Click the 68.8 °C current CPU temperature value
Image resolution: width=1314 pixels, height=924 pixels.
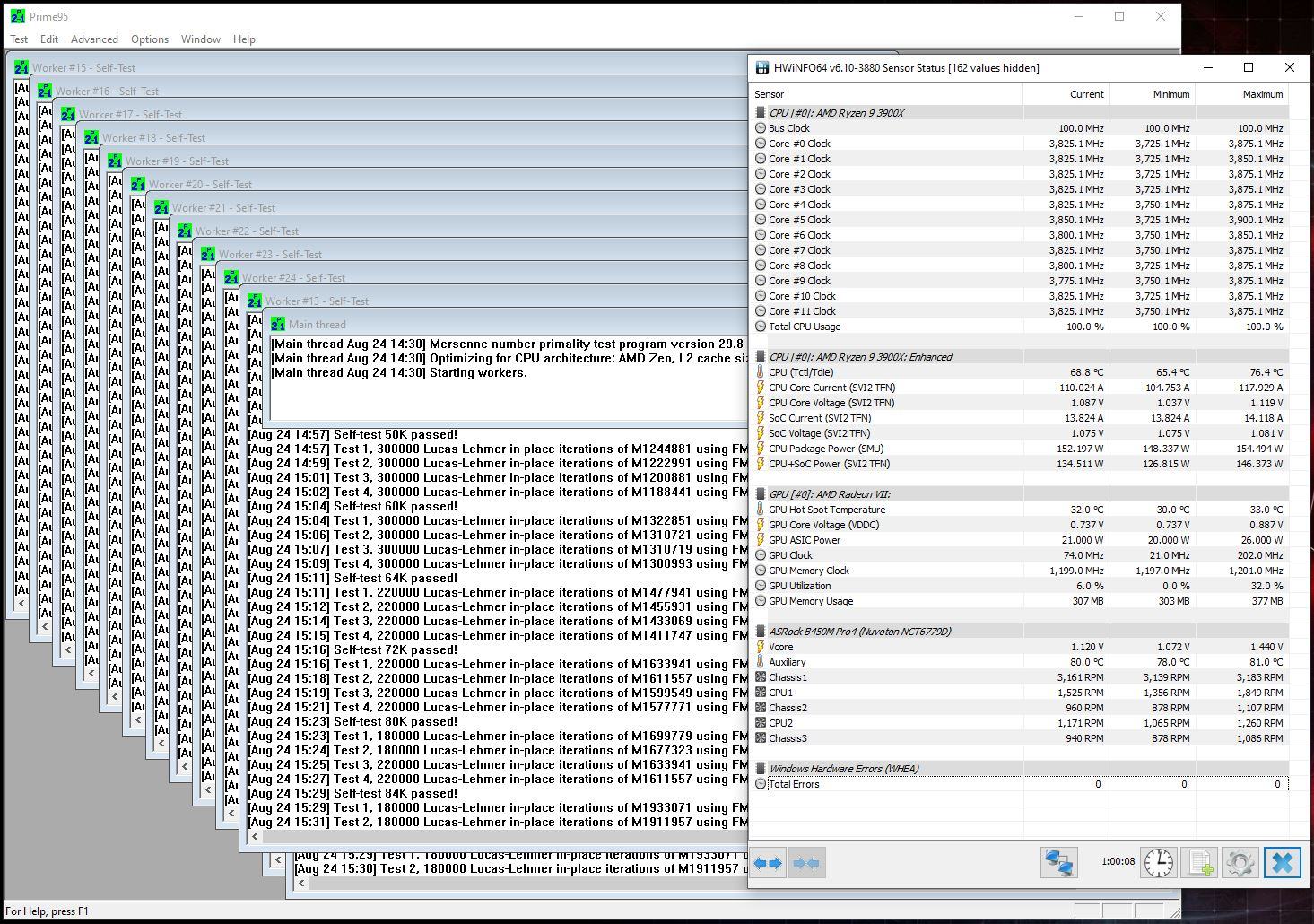(x=1087, y=372)
